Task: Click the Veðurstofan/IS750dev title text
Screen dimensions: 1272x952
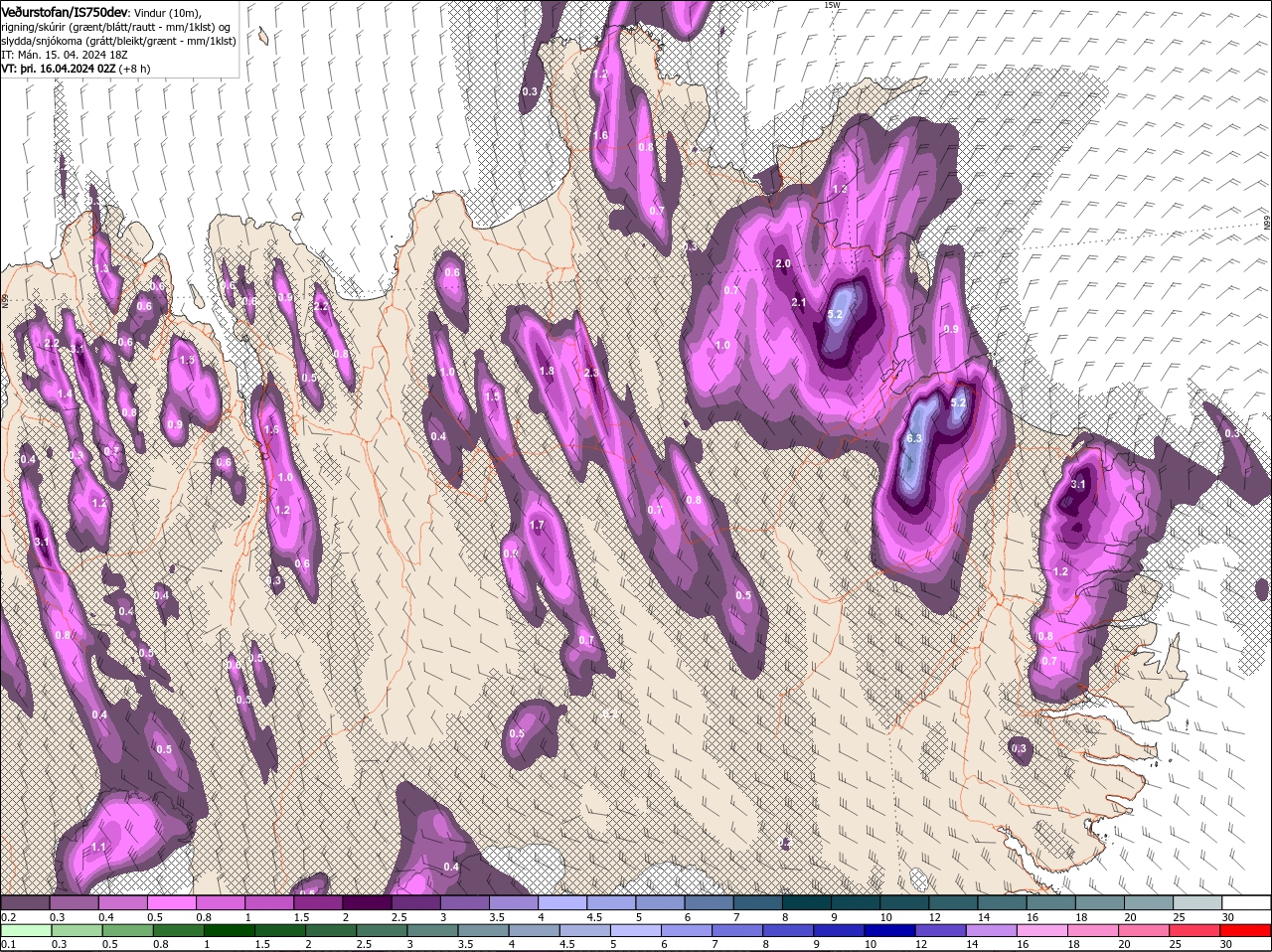Action: [x=66, y=12]
